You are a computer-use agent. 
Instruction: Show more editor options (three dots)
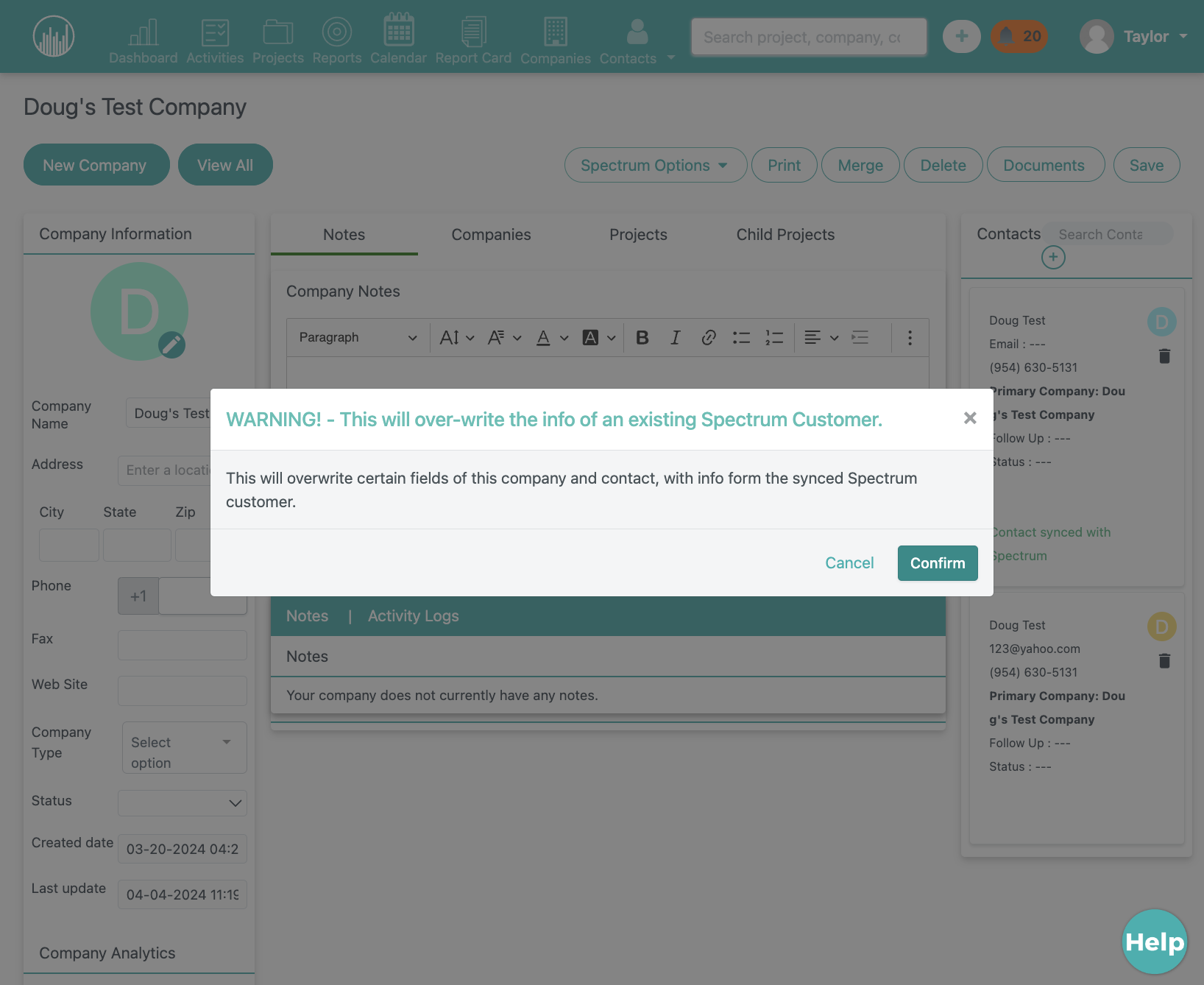pyautogui.click(x=910, y=337)
